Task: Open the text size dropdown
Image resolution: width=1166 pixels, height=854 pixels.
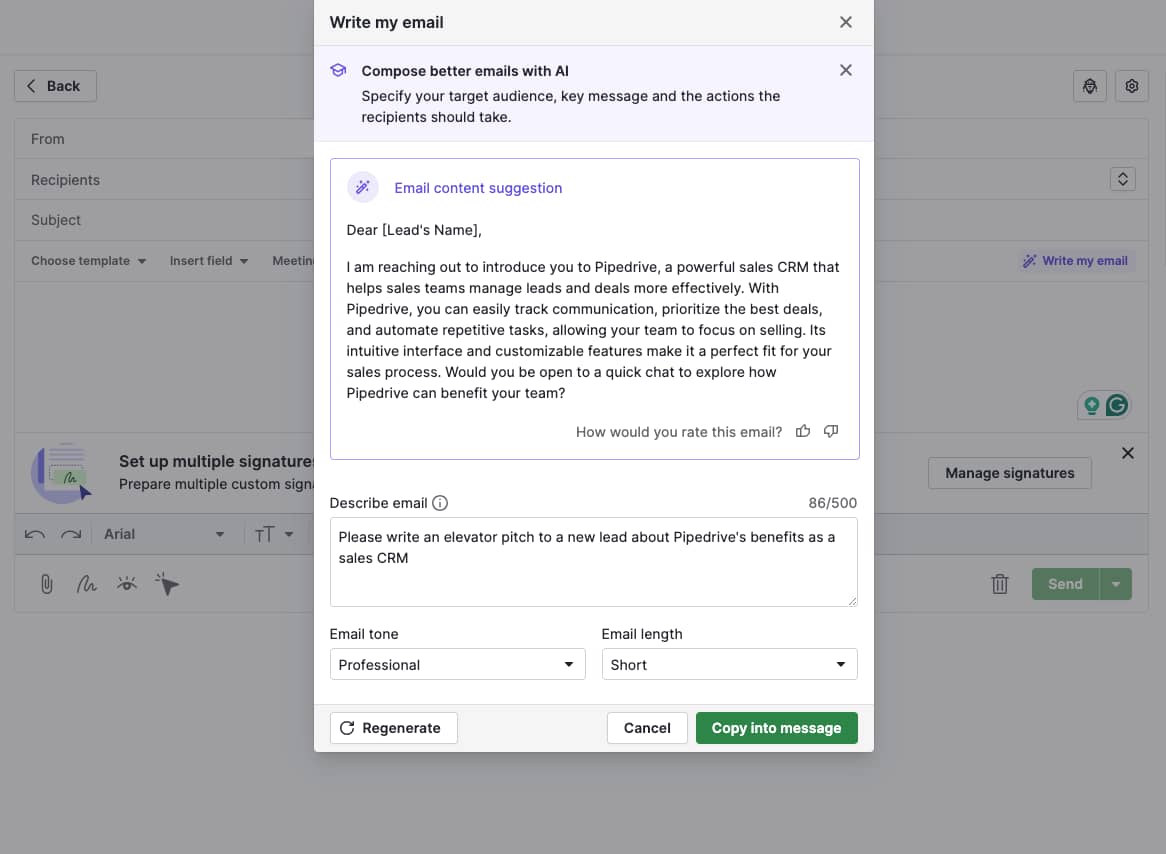Action: [x=274, y=534]
